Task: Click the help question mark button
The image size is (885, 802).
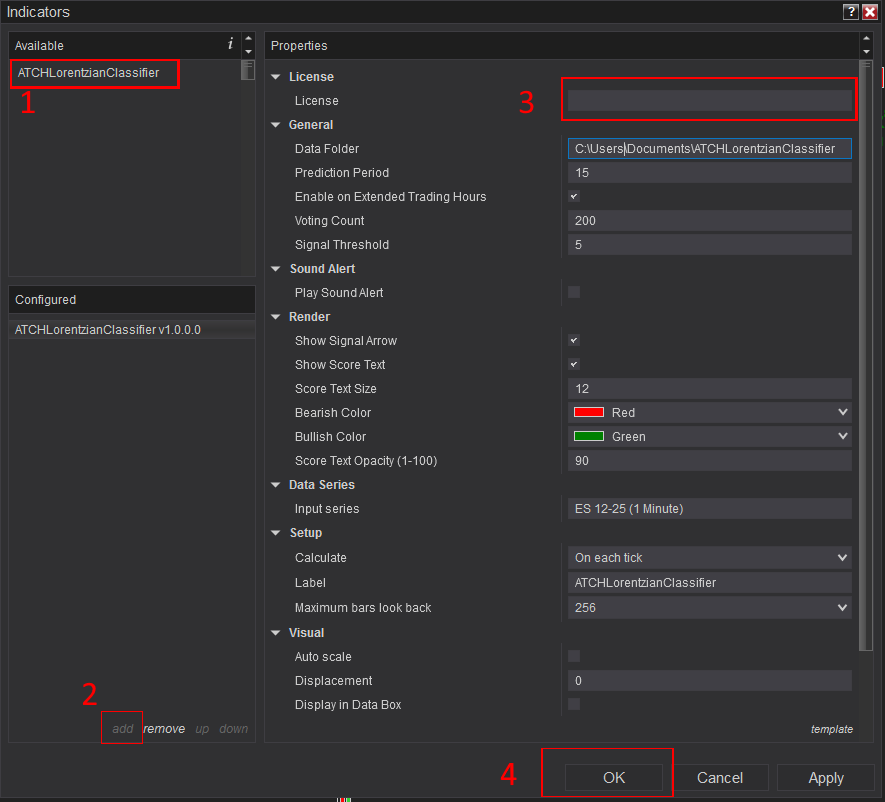Action: 850,12
